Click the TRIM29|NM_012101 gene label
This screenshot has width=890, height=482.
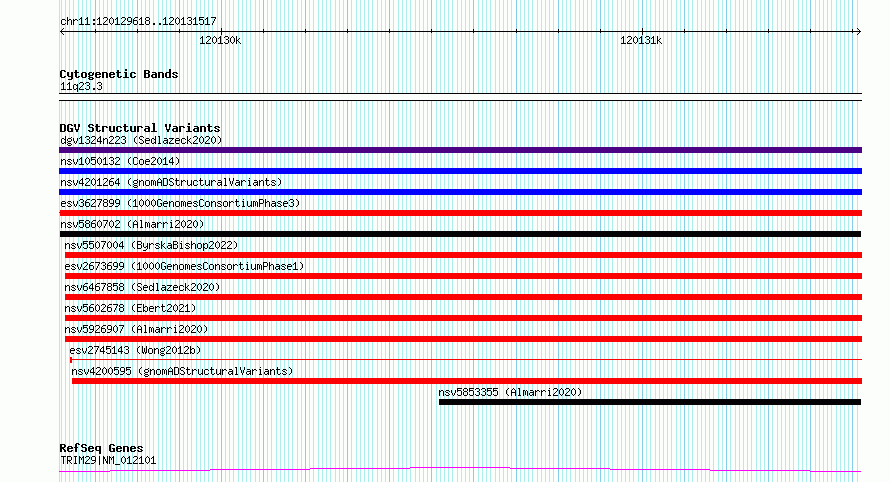point(108,460)
